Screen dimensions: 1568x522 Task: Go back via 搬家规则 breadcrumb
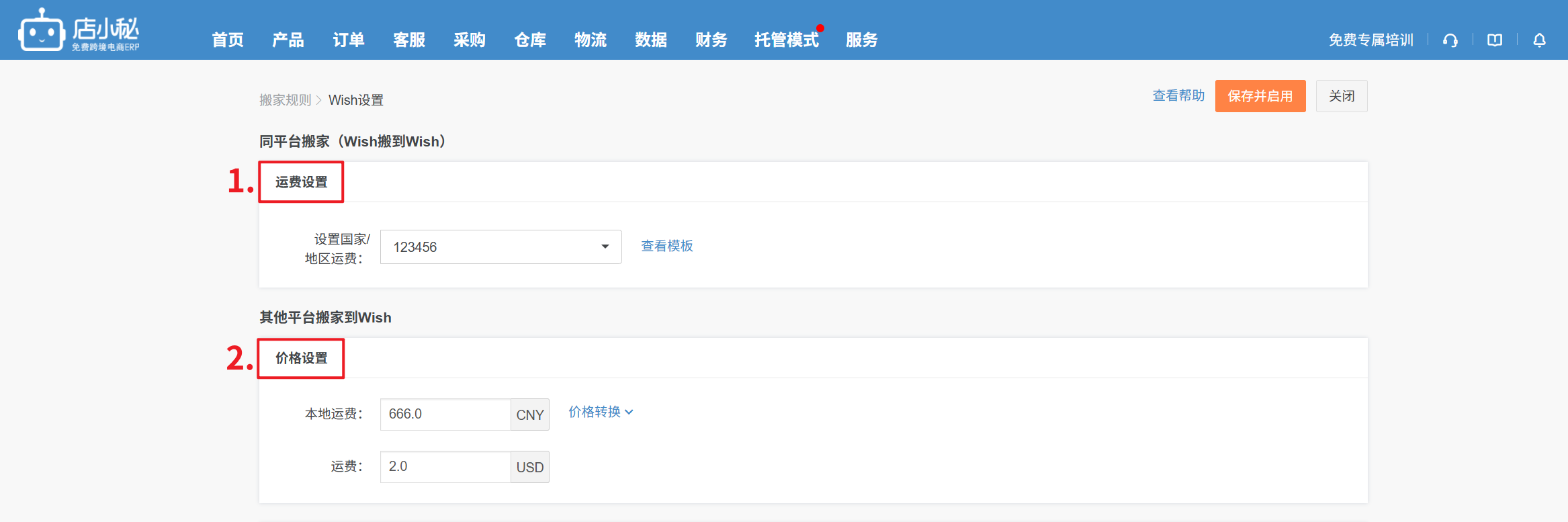click(285, 100)
